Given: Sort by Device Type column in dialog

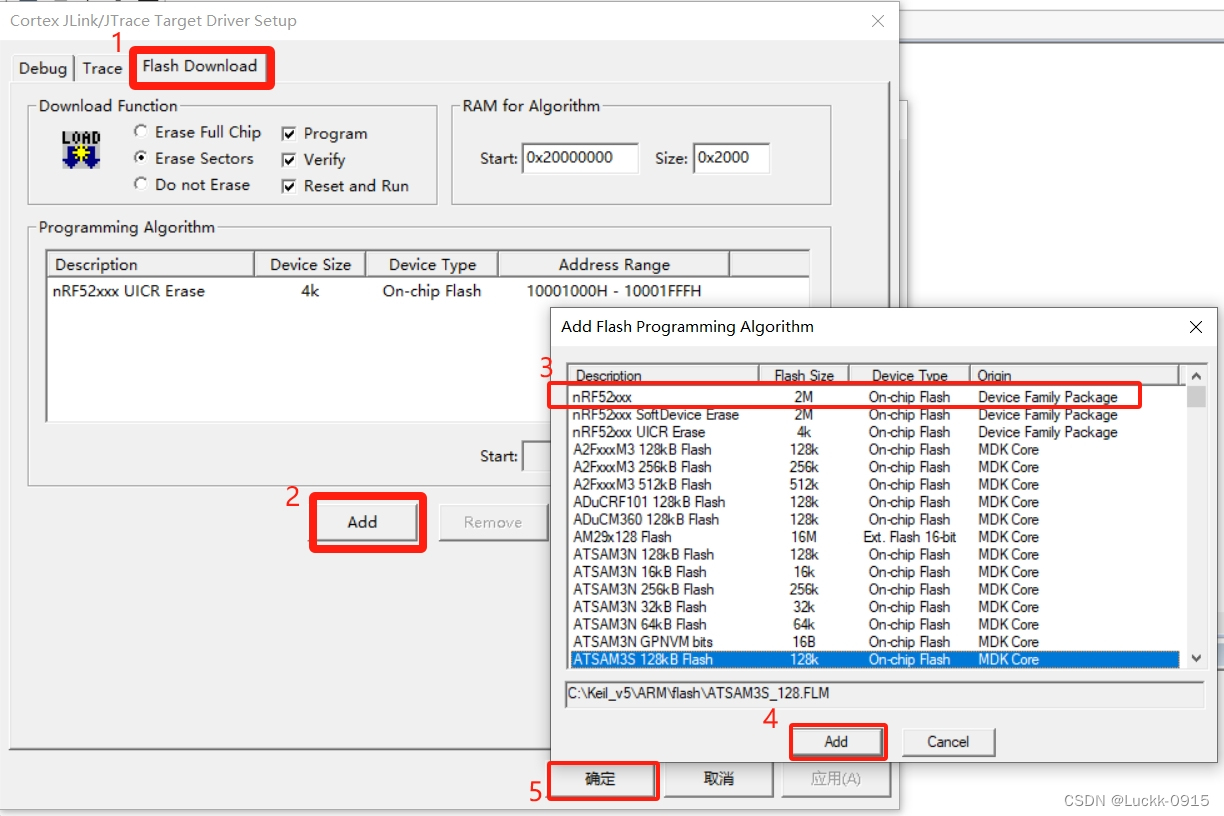Looking at the screenshot, I should 909,375.
